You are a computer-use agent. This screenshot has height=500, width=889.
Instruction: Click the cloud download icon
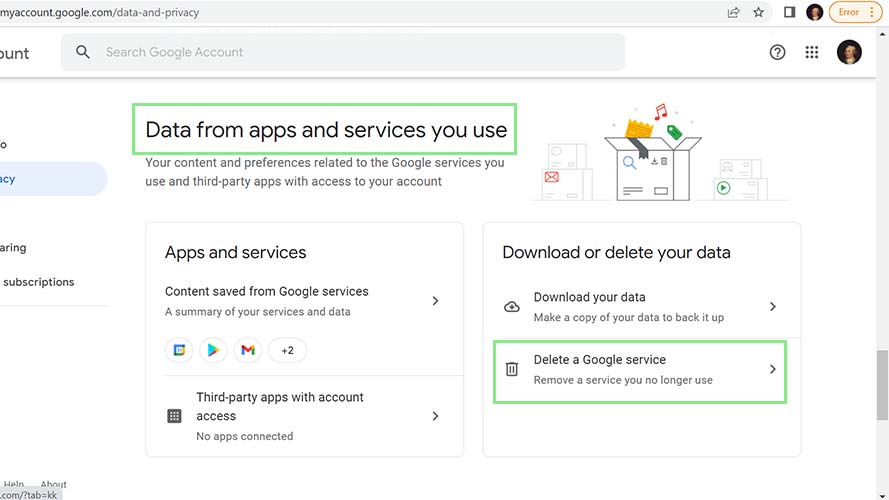pyautogui.click(x=511, y=307)
